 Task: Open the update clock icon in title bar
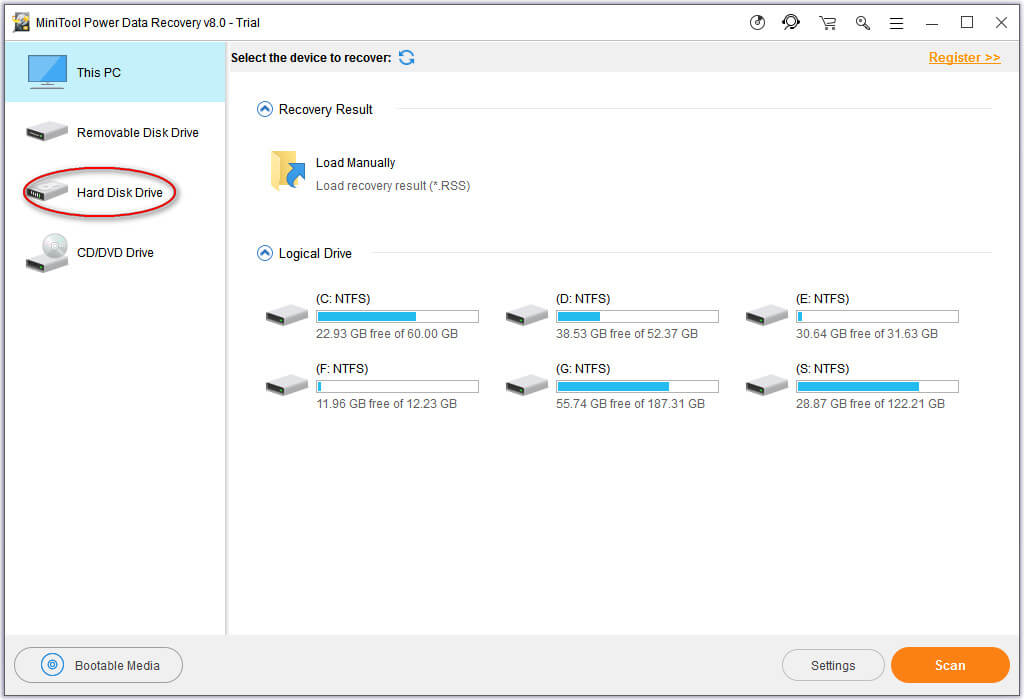coord(757,23)
